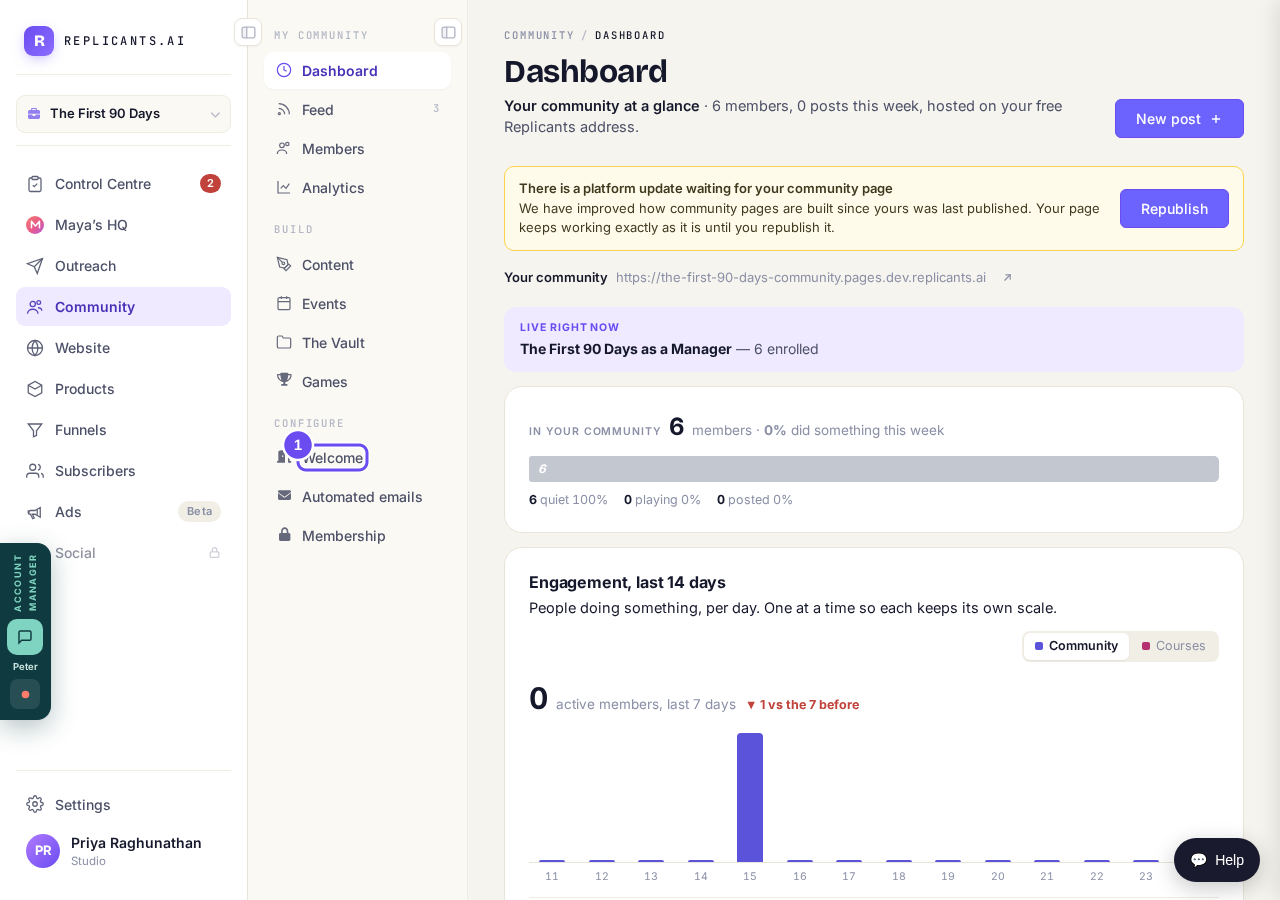This screenshot has width=1280, height=900.
Task: Click the Events calendar icon
Action: 284,304
